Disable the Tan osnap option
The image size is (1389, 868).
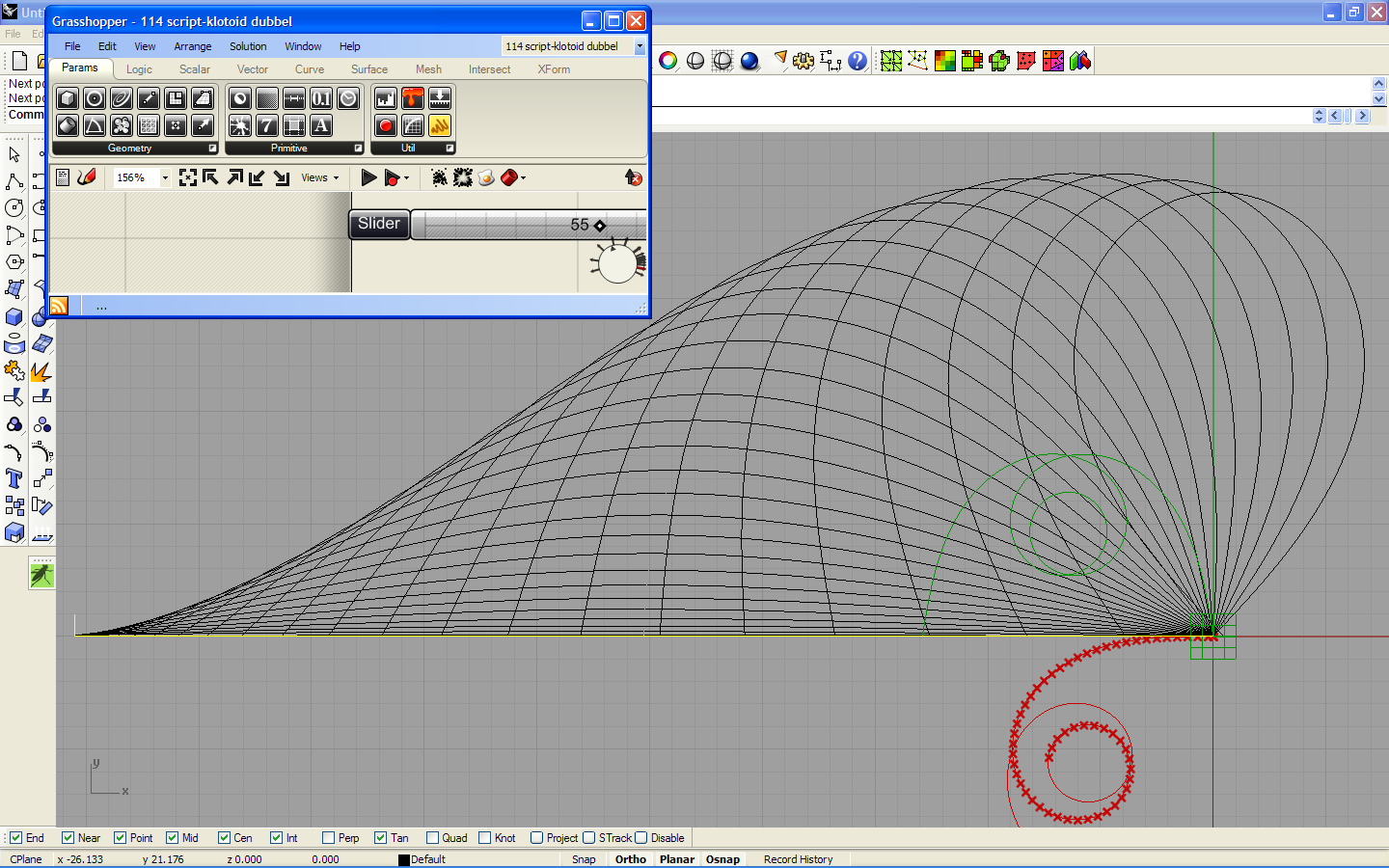(x=378, y=837)
